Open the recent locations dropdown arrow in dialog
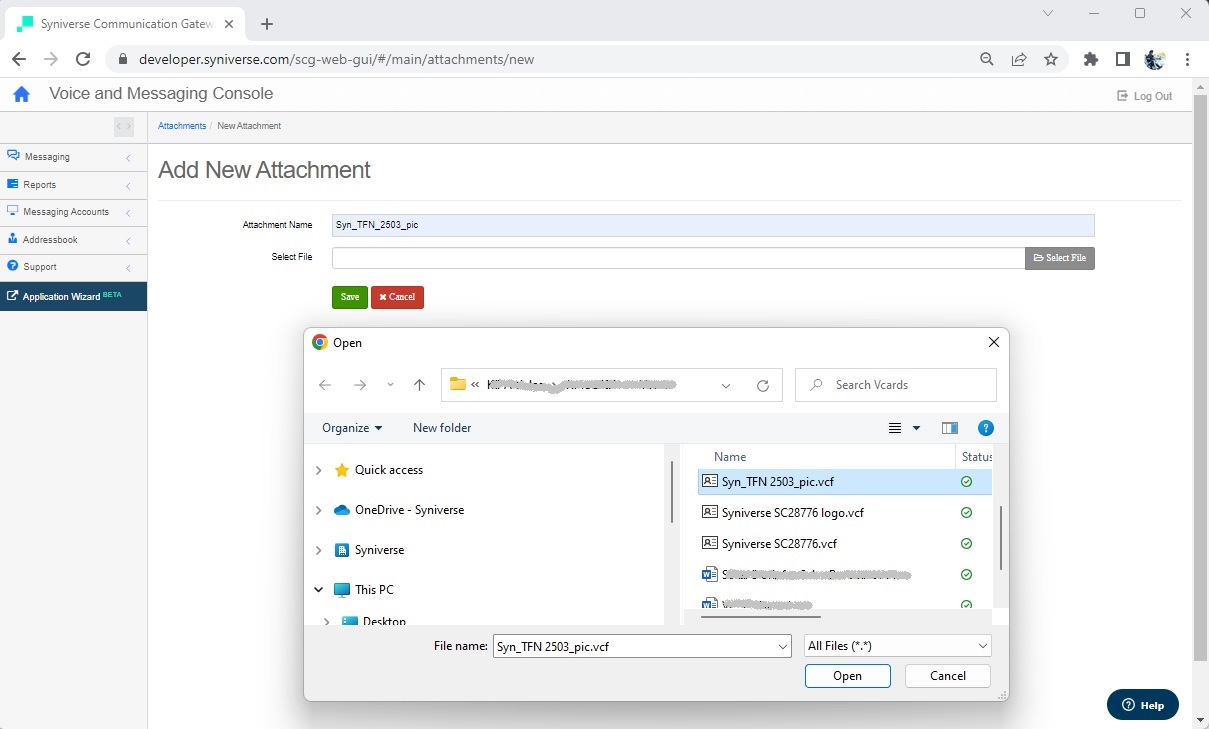Screen dimensions: 1209x729 (x=390, y=385)
